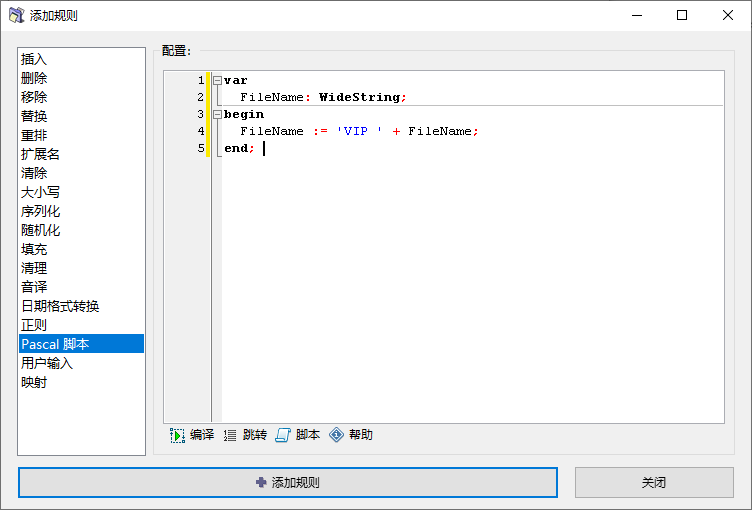Screen dimensions: 752x510
Task: Click the end; keyword on line 5
Action: tap(239, 148)
